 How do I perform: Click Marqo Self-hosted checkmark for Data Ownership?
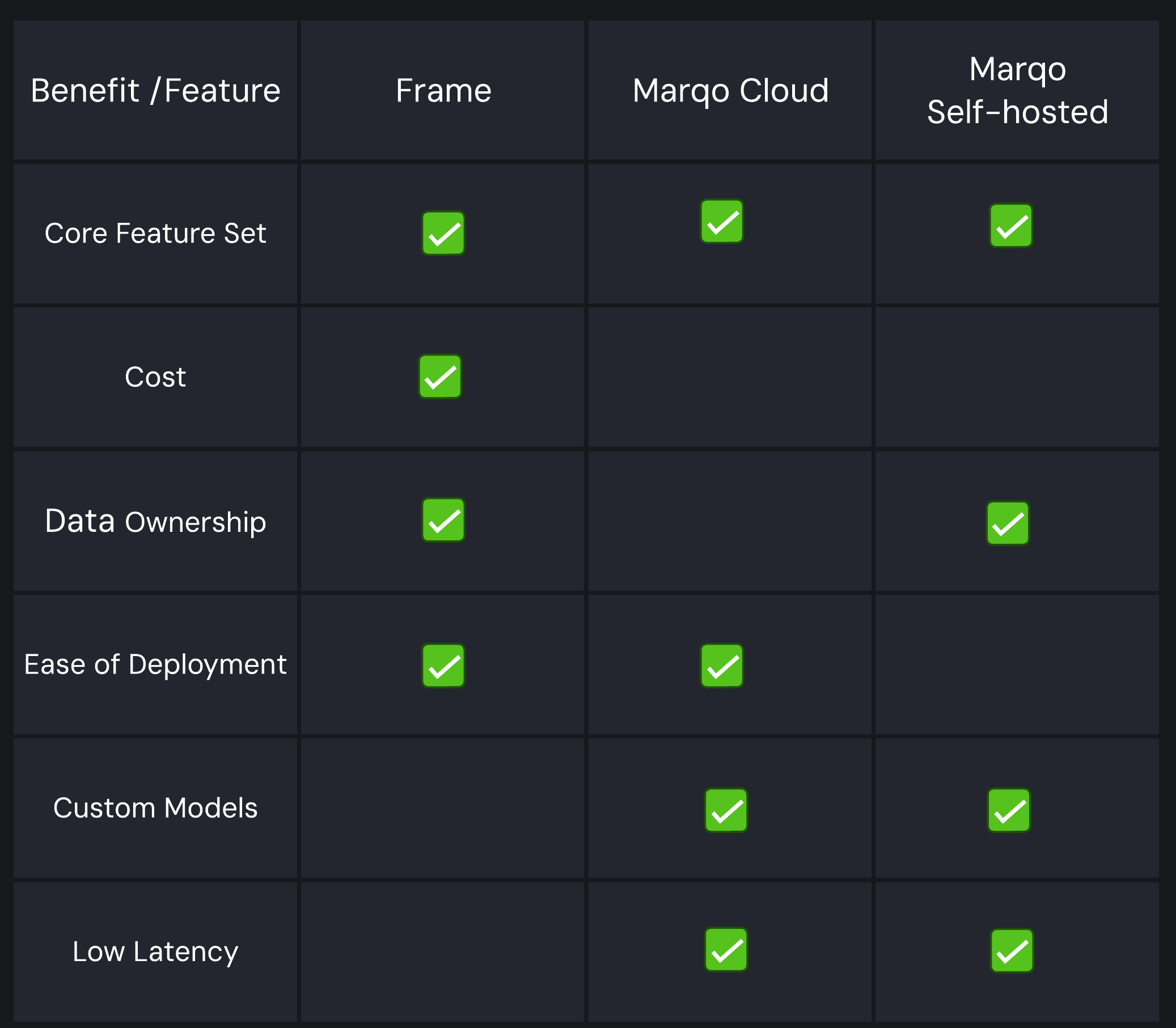[x=1008, y=523]
